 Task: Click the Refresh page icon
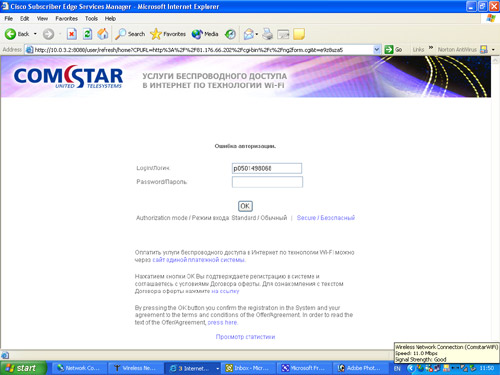click(x=87, y=34)
